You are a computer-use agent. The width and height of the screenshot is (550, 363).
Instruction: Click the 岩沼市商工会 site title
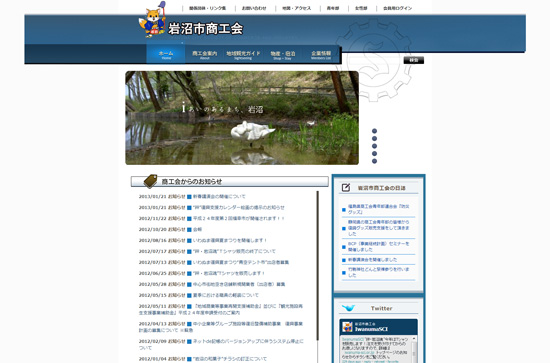tap(206, 29)
